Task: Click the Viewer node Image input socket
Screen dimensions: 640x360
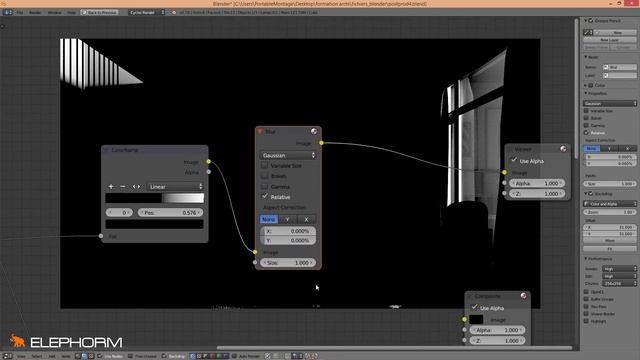Action: (504, 172)
